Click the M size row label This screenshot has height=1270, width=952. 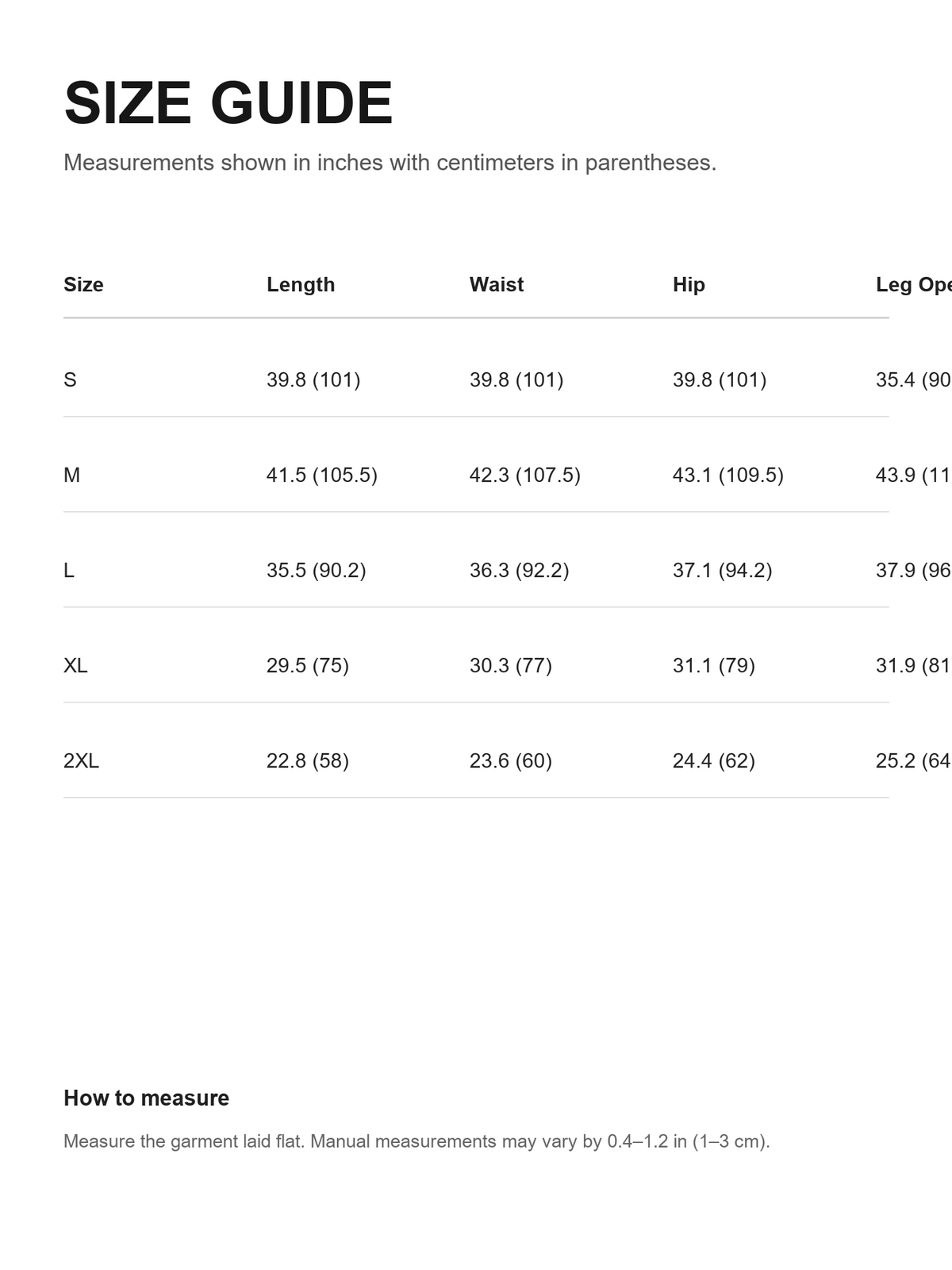pos(71,475)
